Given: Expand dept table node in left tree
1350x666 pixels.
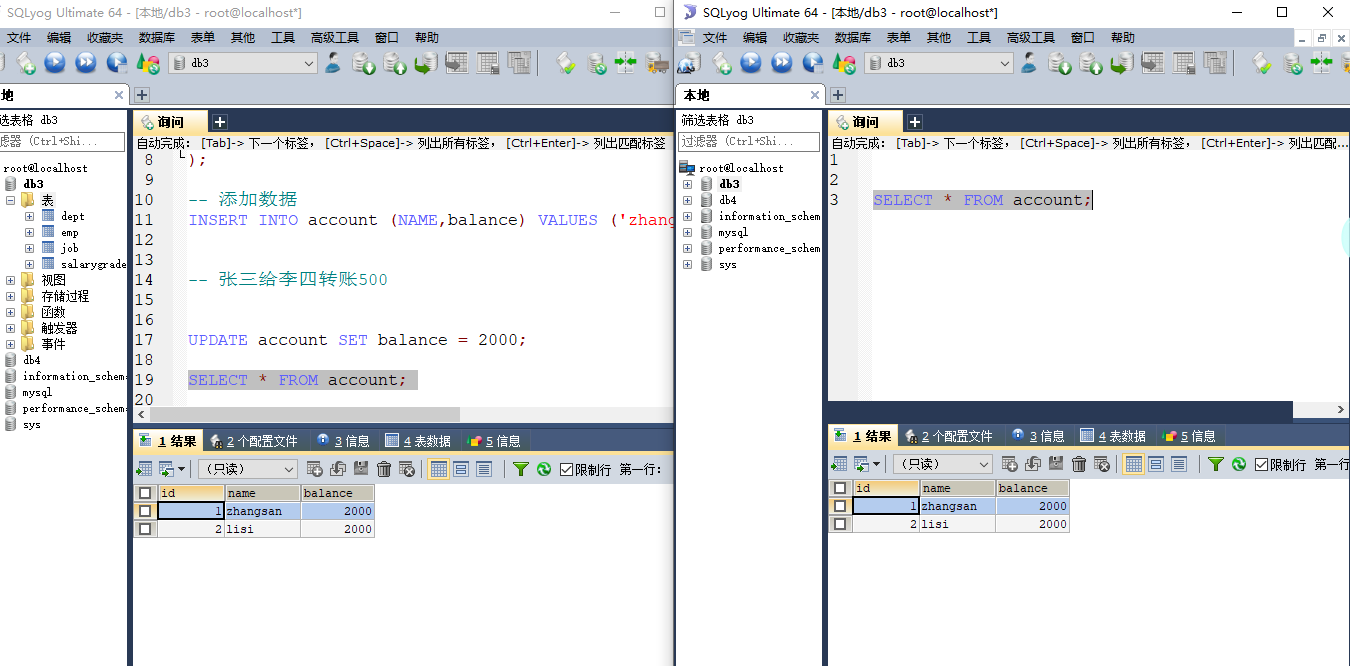Looking at the screenshot, I should coord(29,216).
